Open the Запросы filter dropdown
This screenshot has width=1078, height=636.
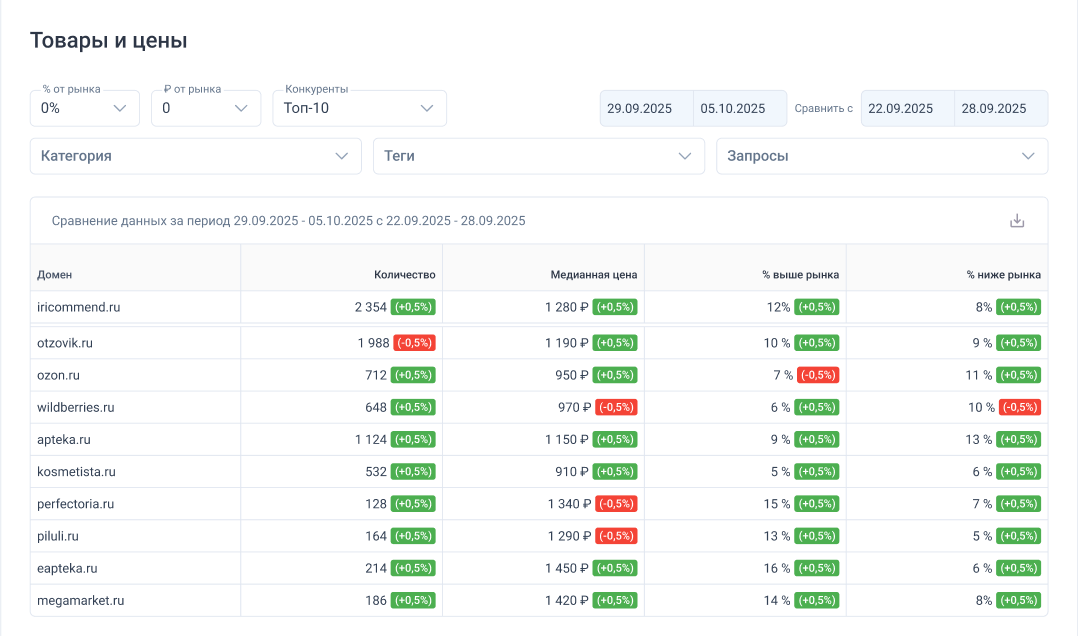pyautogui.click(x=881, y=156)
